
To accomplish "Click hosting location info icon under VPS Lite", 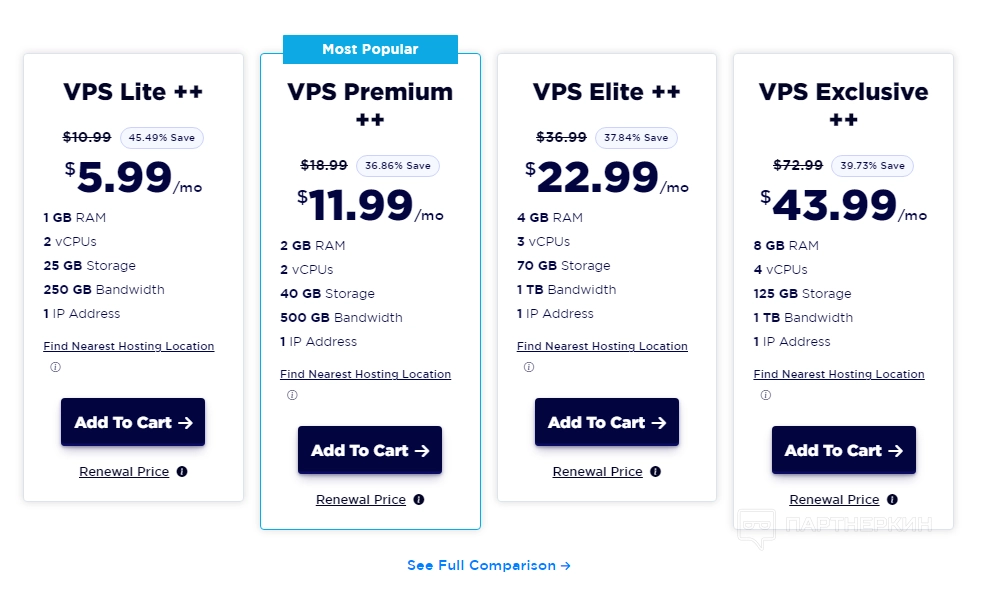I will click(x=55, y=367).
